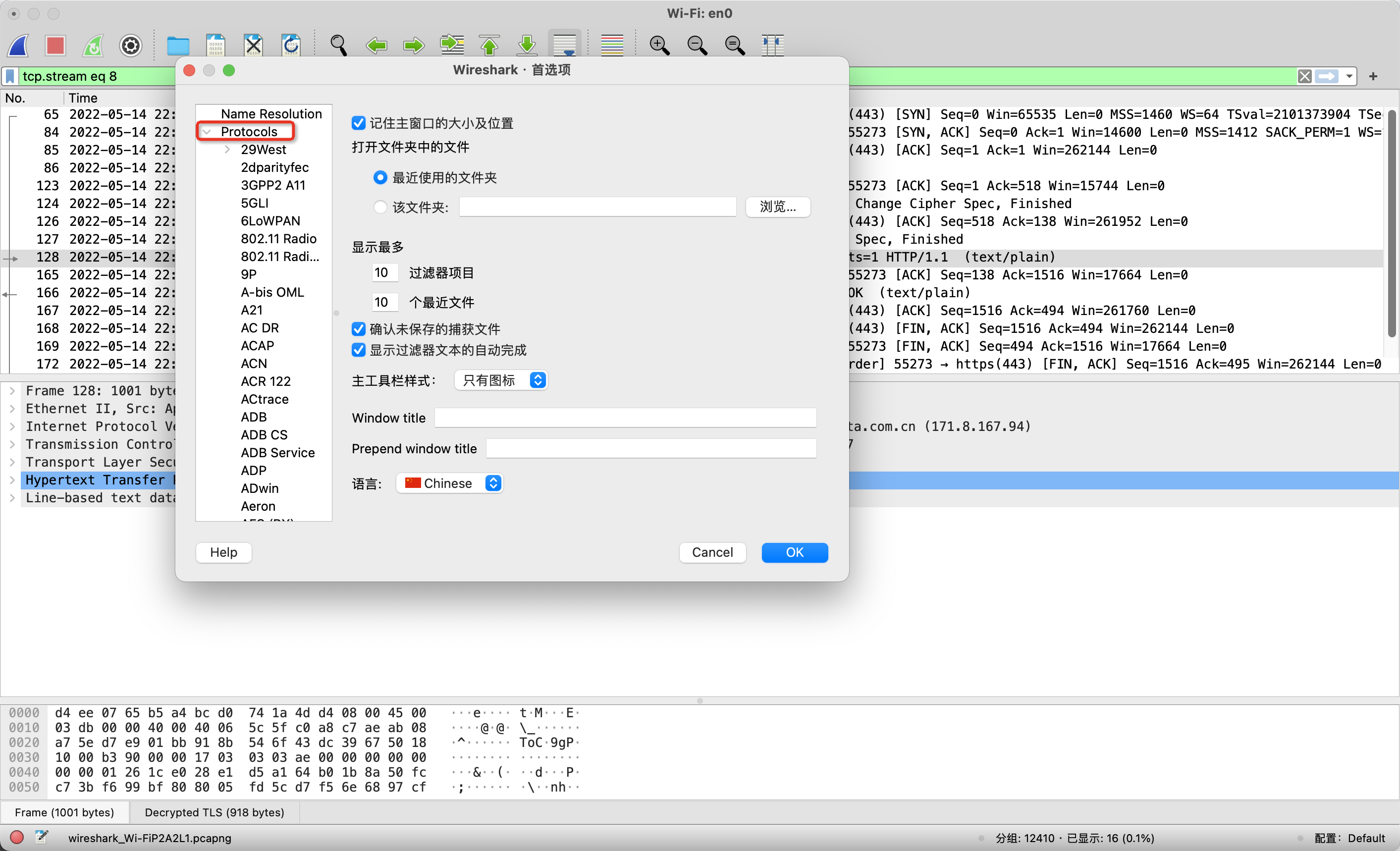This screenshot has width=1400, height=851.
Task: Start a new packet capture
Action: (x=18, y=46)
